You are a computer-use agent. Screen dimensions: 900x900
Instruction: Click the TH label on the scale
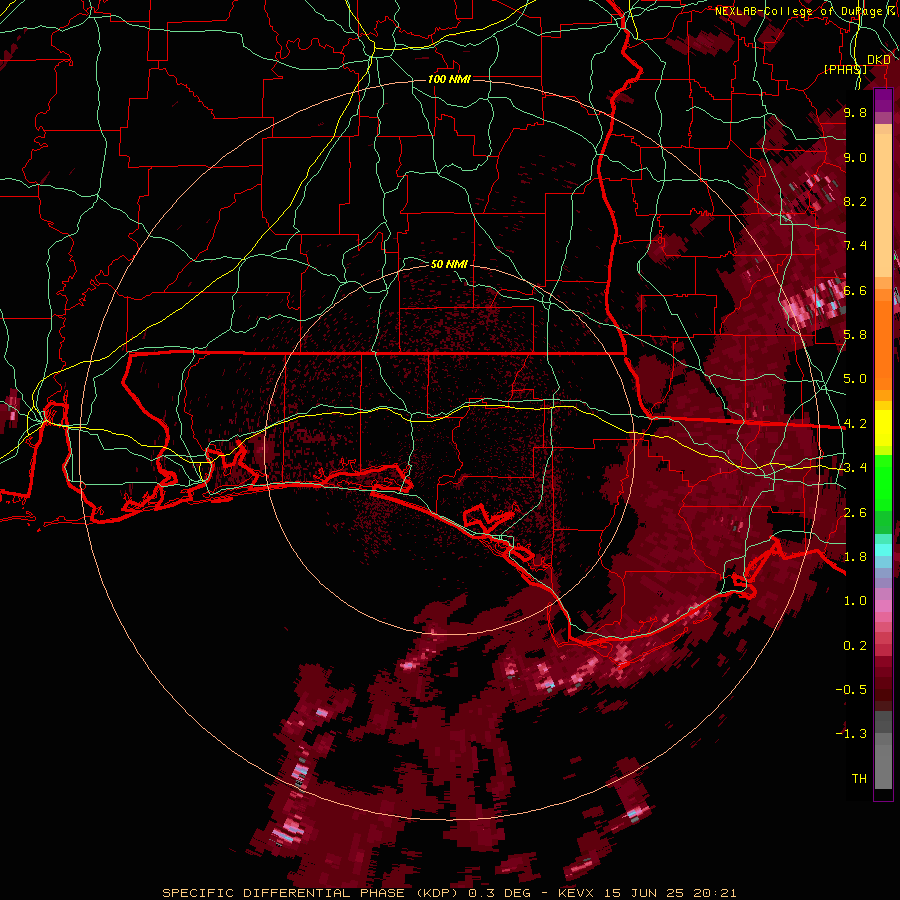(859, 779)
